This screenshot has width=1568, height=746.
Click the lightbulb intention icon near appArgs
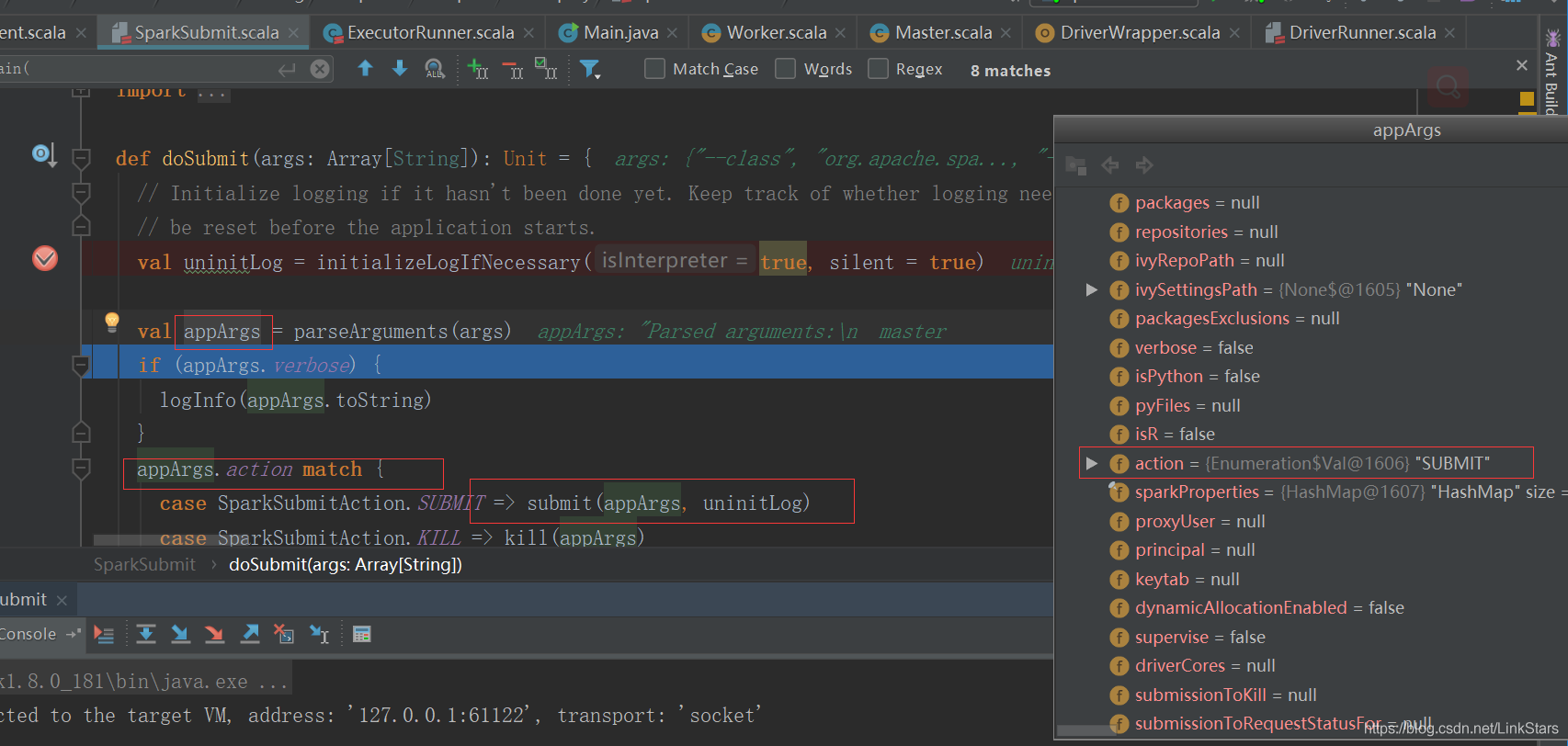tap(112, 322)
